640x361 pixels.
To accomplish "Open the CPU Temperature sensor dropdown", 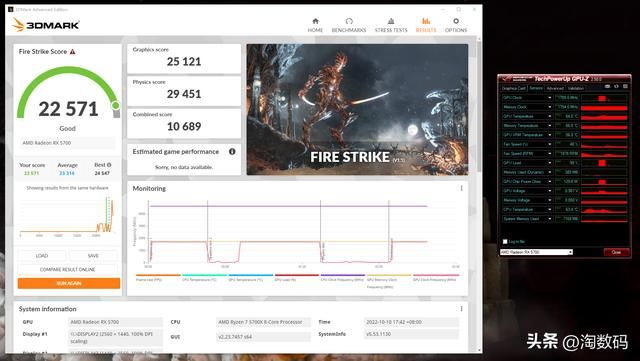I will pyautogui.click(x=550, y=209).
